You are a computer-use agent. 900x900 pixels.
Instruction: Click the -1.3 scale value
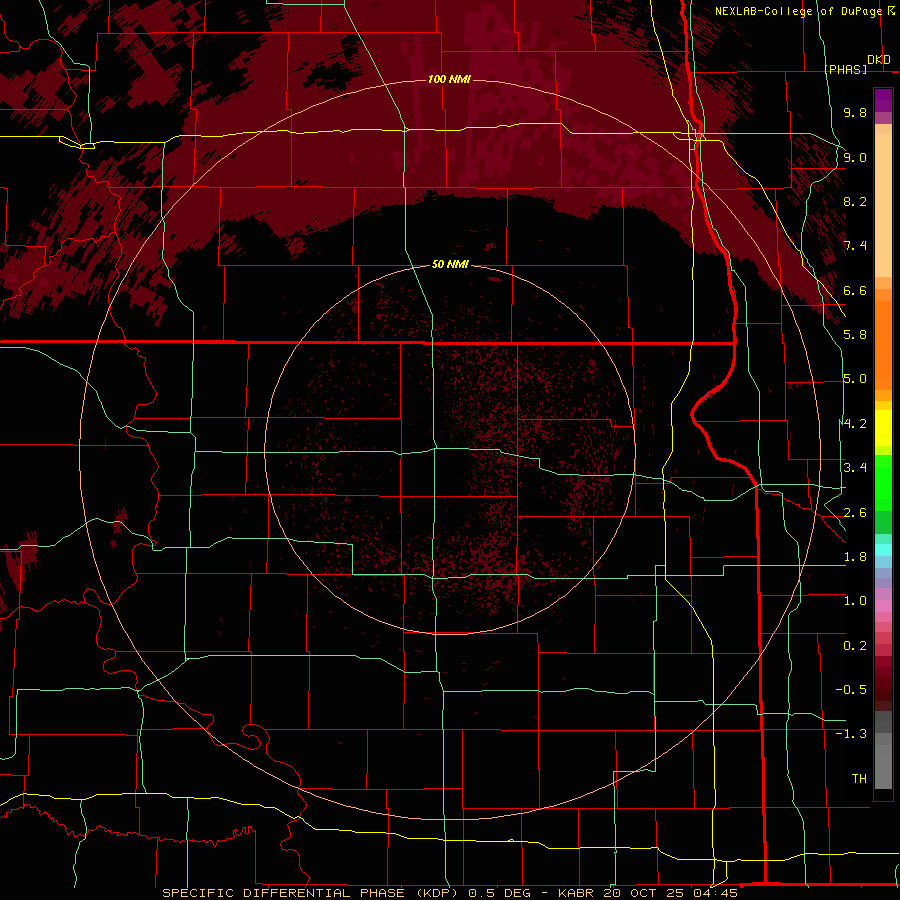[x=851, y=734]
